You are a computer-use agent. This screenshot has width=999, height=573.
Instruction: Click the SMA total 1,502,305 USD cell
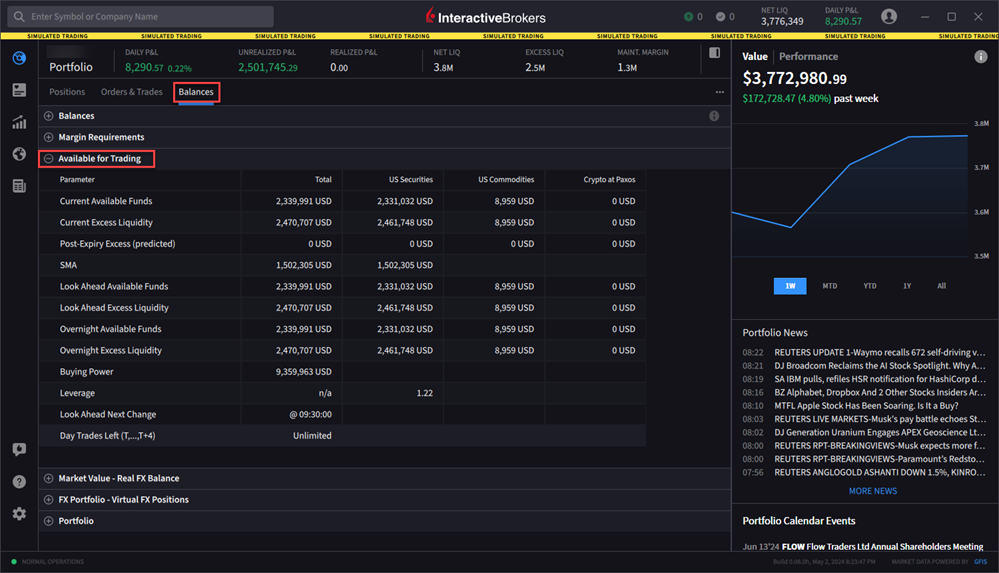click(x=303, y=265)
